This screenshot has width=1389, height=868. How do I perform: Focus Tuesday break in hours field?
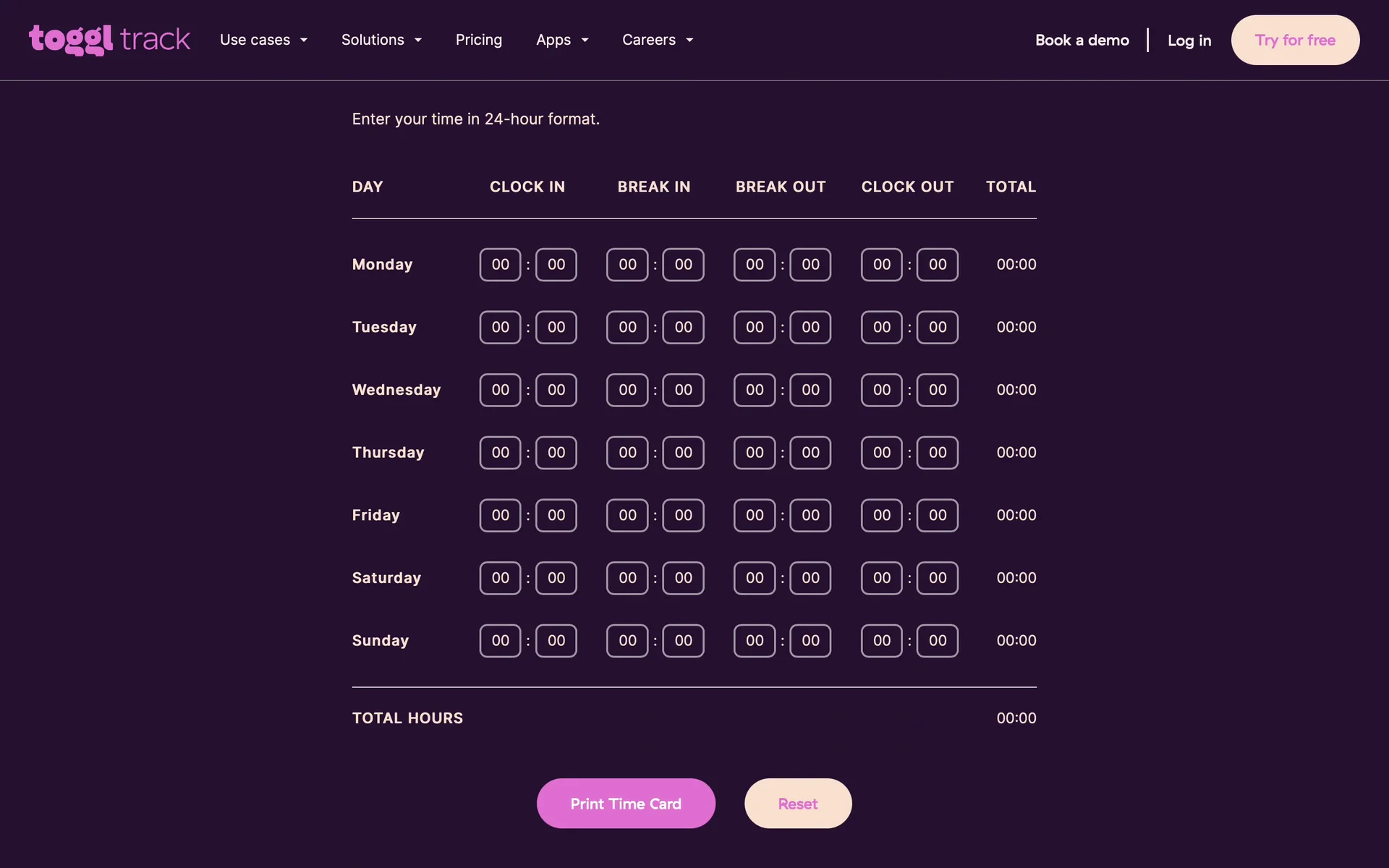(x=627, y=328)
